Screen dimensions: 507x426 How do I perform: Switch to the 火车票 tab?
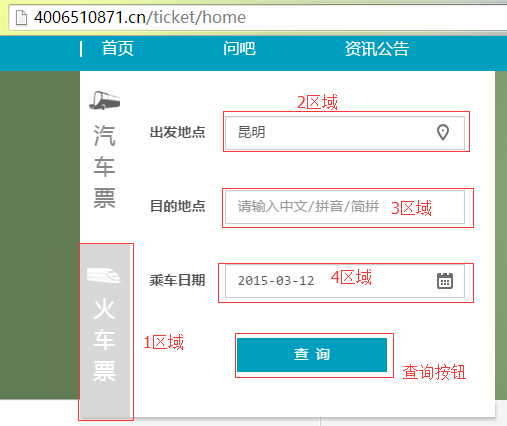pos(105,331)
